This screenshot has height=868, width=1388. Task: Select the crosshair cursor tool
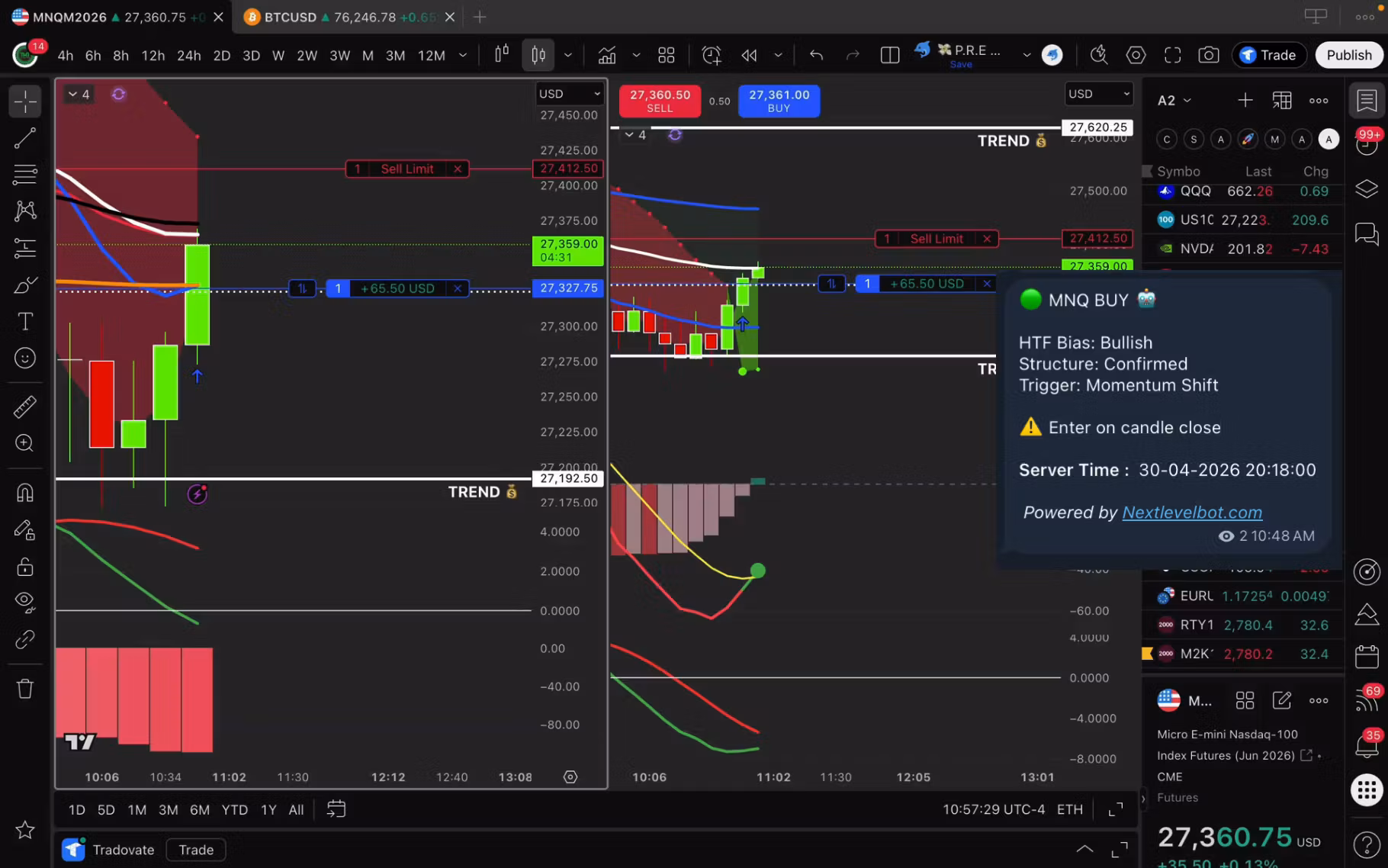click(x=25, y=101)
